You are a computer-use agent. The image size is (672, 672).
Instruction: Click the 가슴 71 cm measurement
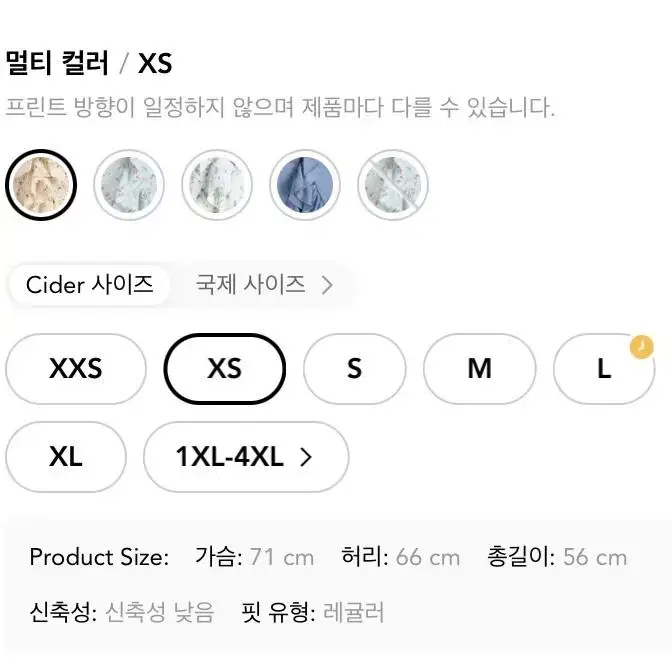click(x=255, y=557)
